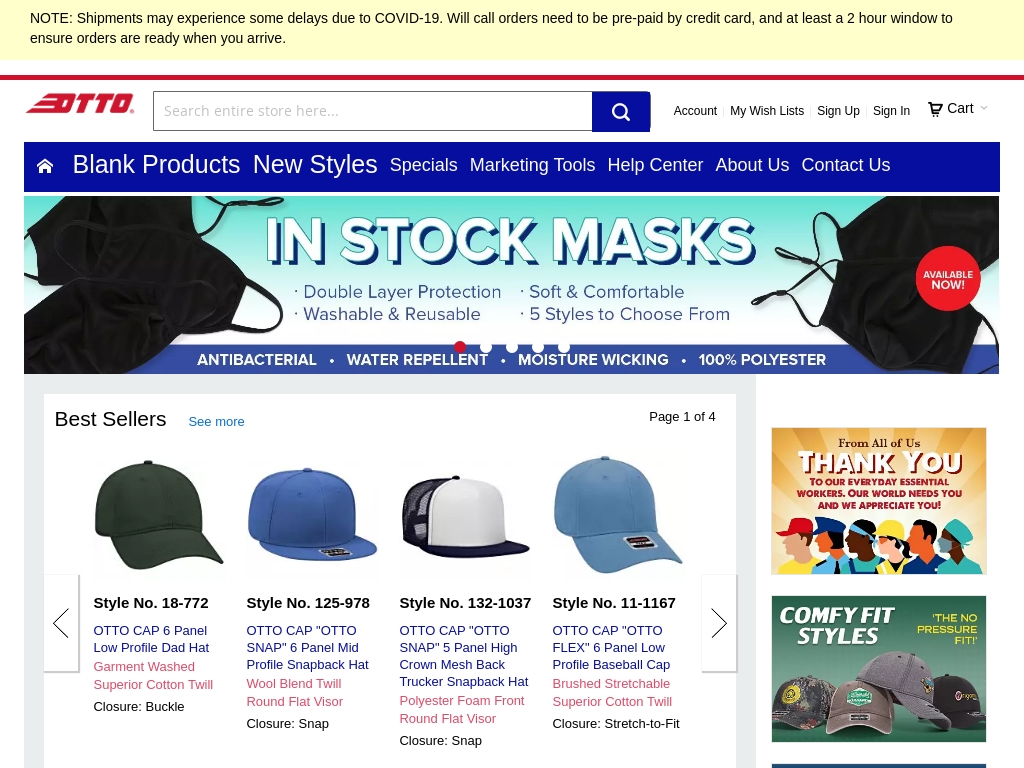This screenshot has height=768, width=1024.
Task: Open the Comfy Fit Styles banner
Action: coord(878,669)
